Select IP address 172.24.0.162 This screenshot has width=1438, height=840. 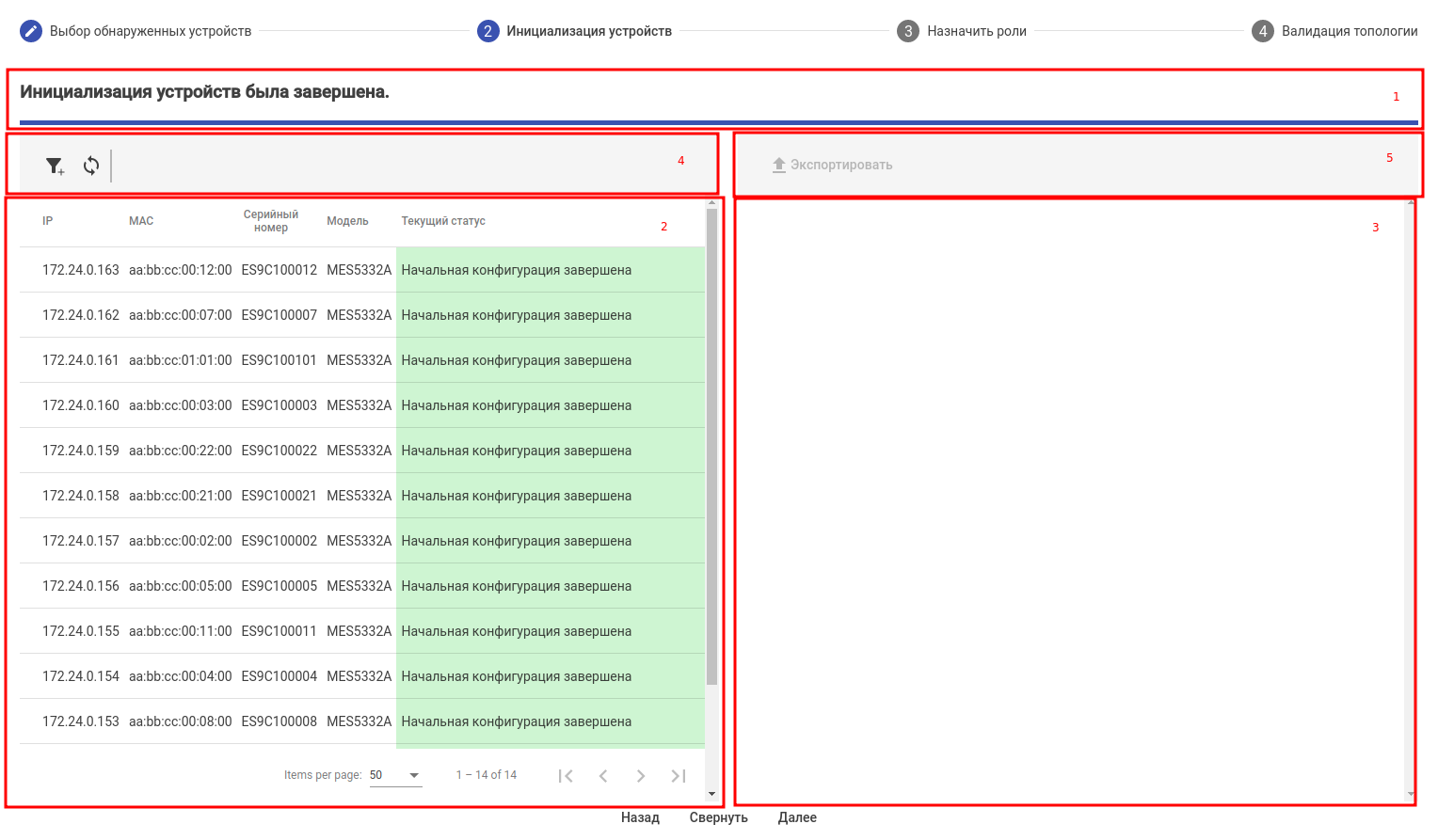pyautogui.click(x=81, y=315)
